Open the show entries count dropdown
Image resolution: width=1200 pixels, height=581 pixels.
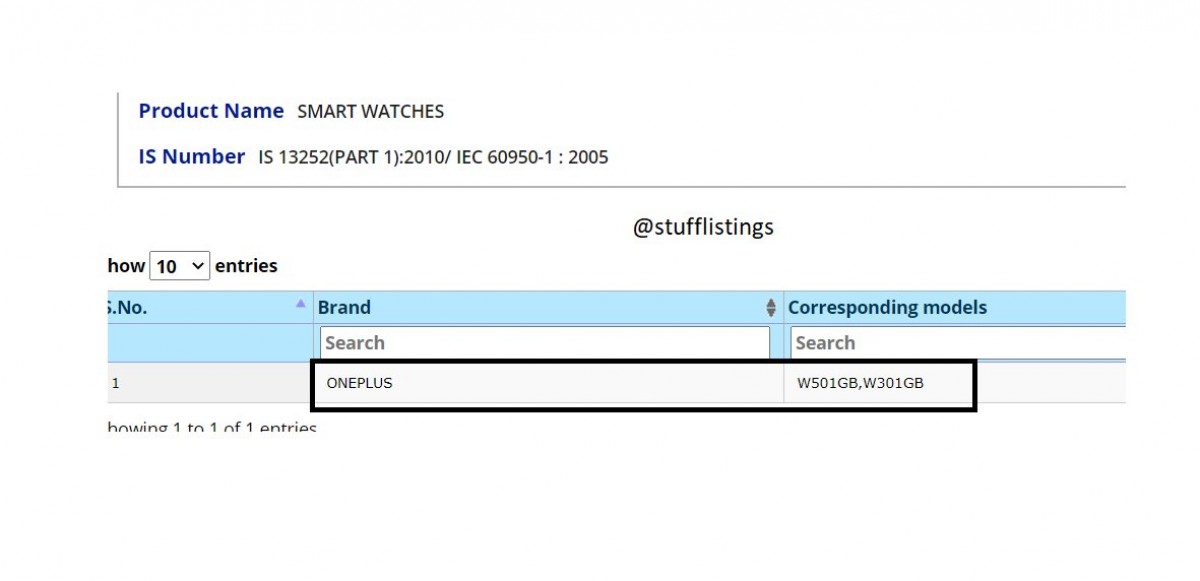tap(180, 266)
